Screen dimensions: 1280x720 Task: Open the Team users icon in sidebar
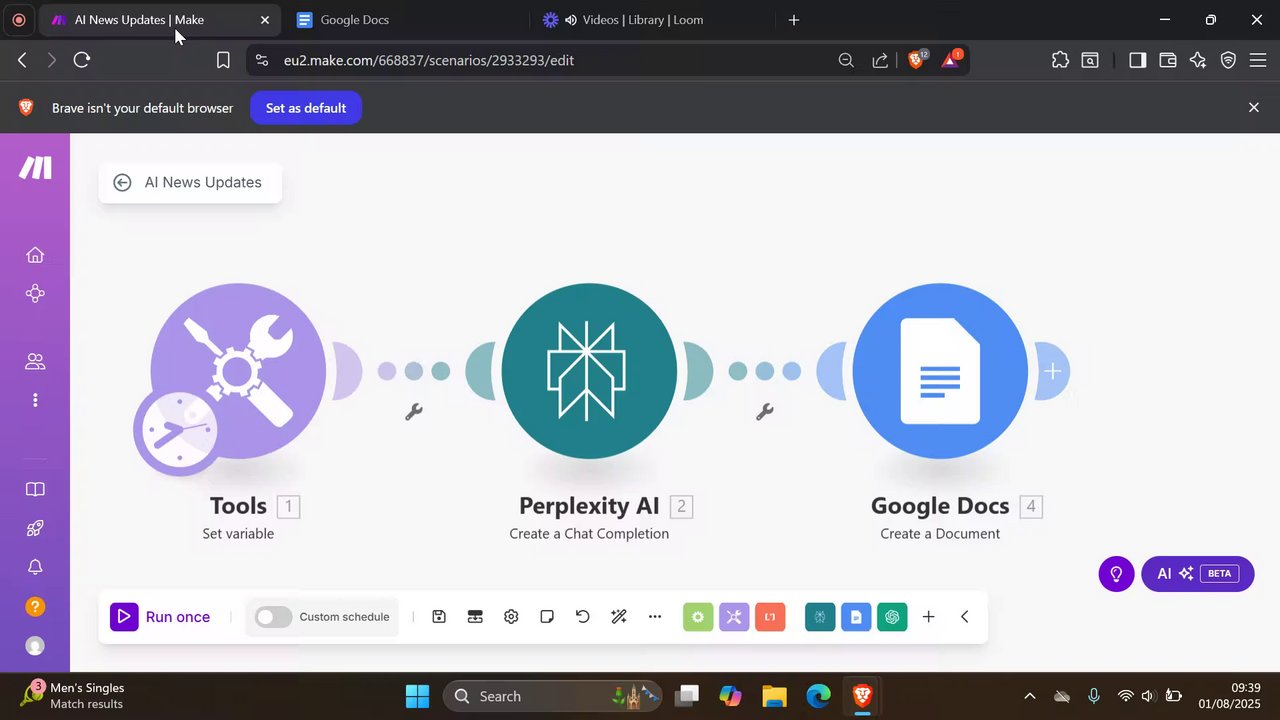[x=35, y=362]
